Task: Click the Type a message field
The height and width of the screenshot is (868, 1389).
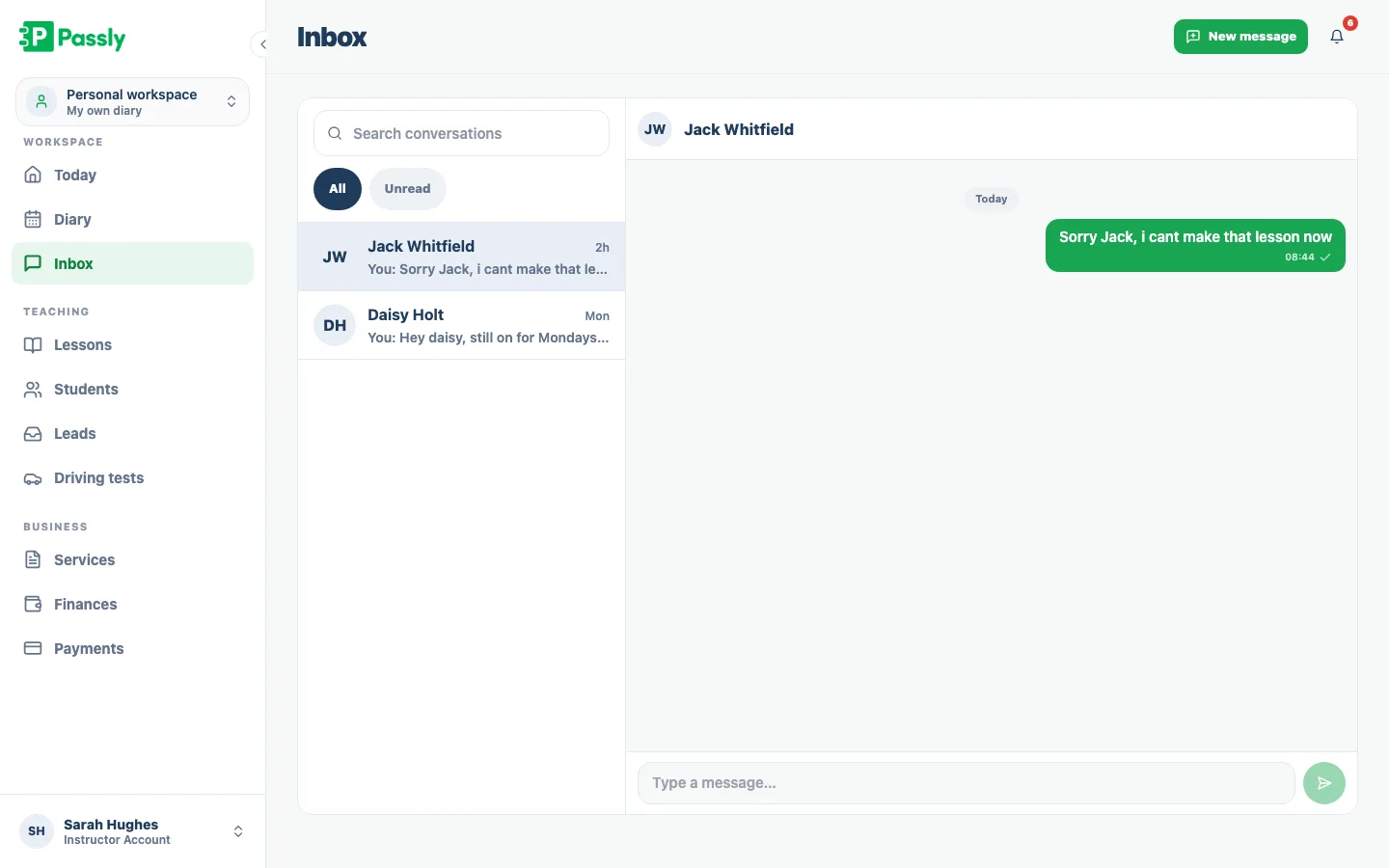Action: [966, 783]
